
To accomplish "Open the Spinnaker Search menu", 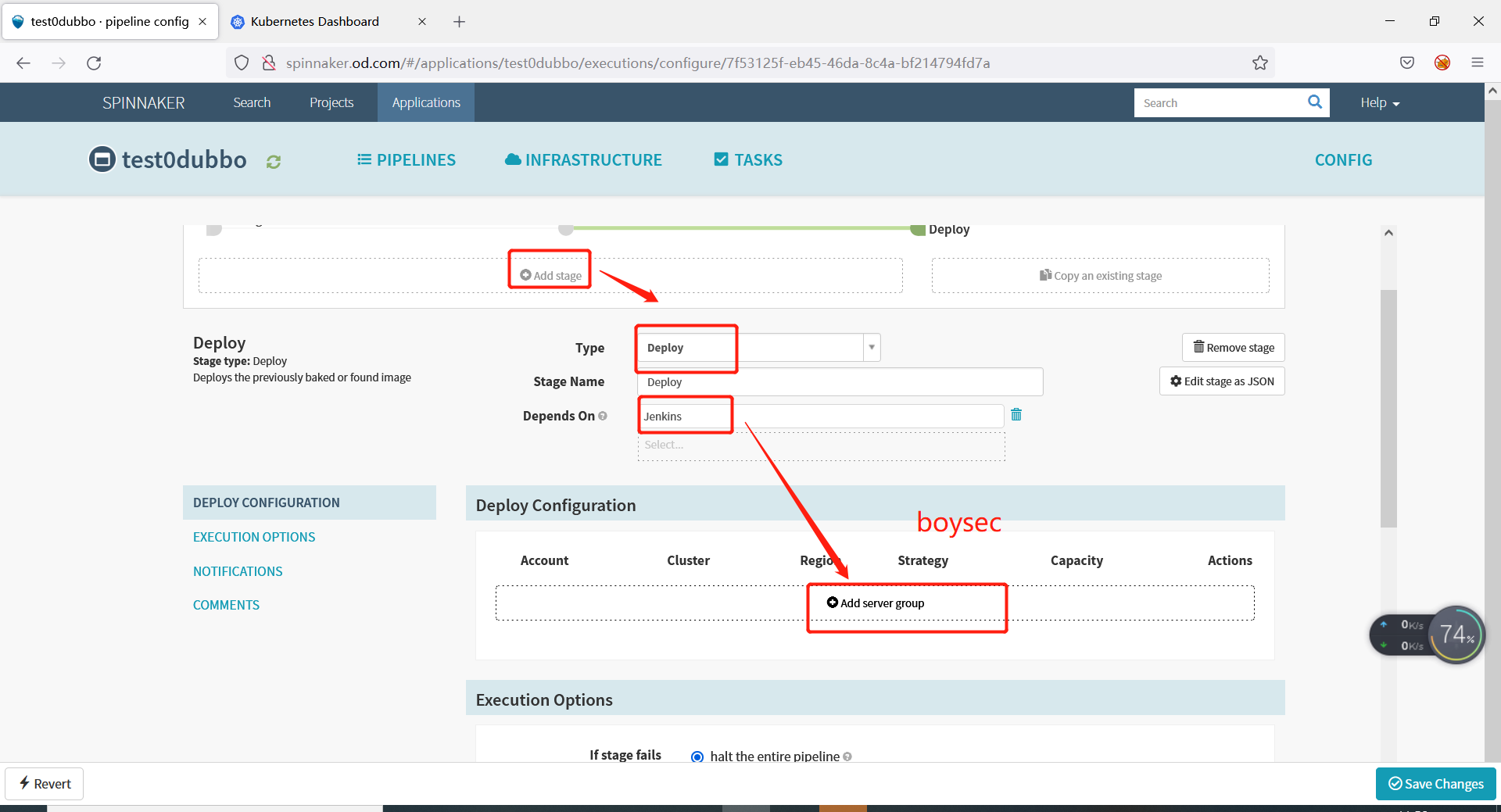I will tap(252, 102).
